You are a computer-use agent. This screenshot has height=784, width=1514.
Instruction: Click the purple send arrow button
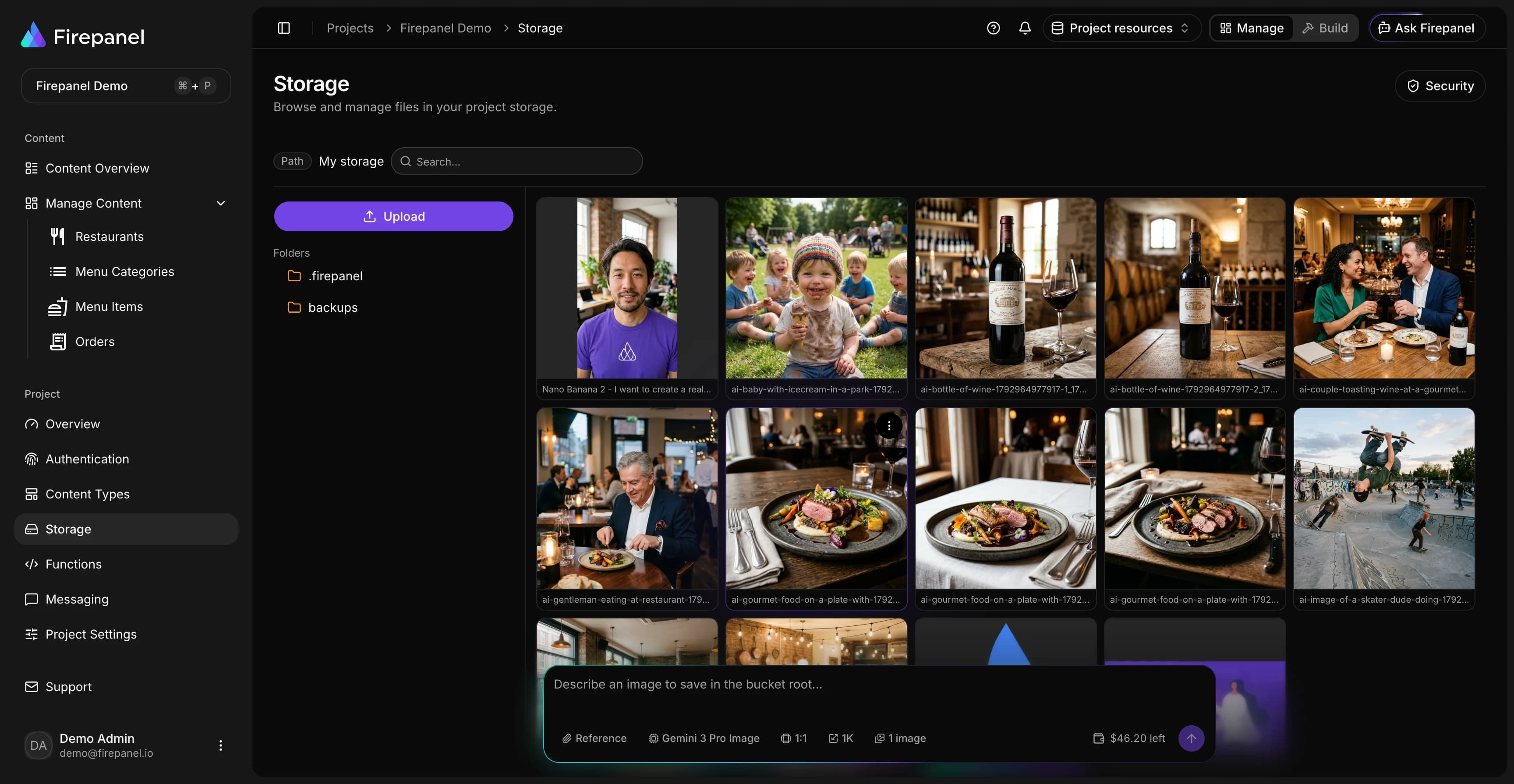point(1191,738)
